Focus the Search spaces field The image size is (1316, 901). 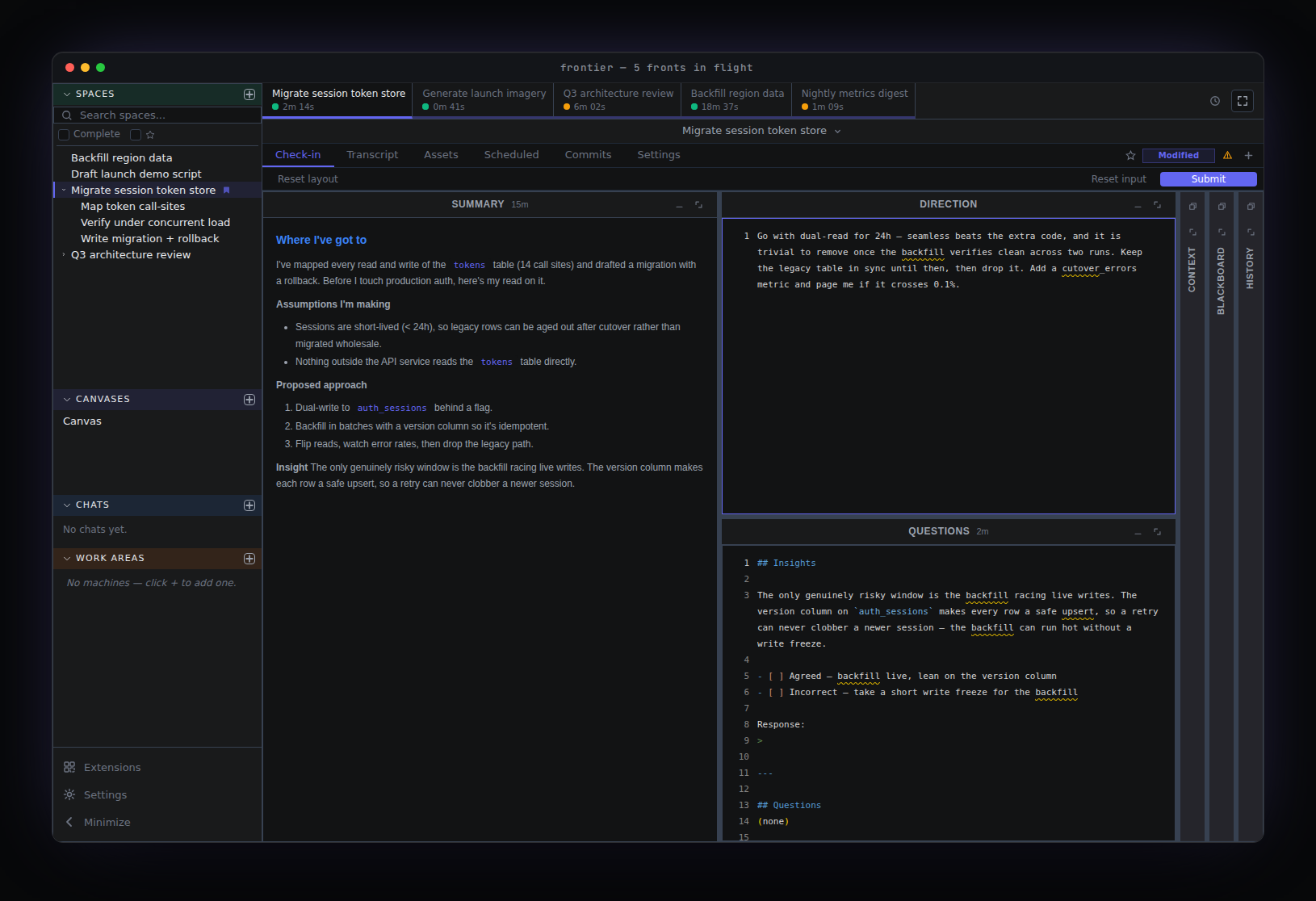click(x=157, y=115)
